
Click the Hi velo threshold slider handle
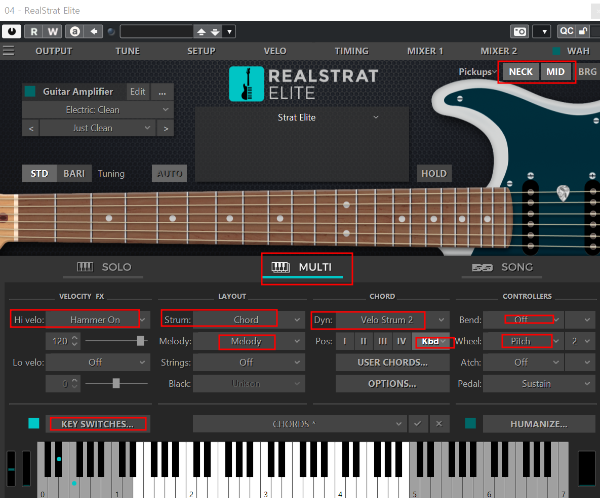pos(140,341)
